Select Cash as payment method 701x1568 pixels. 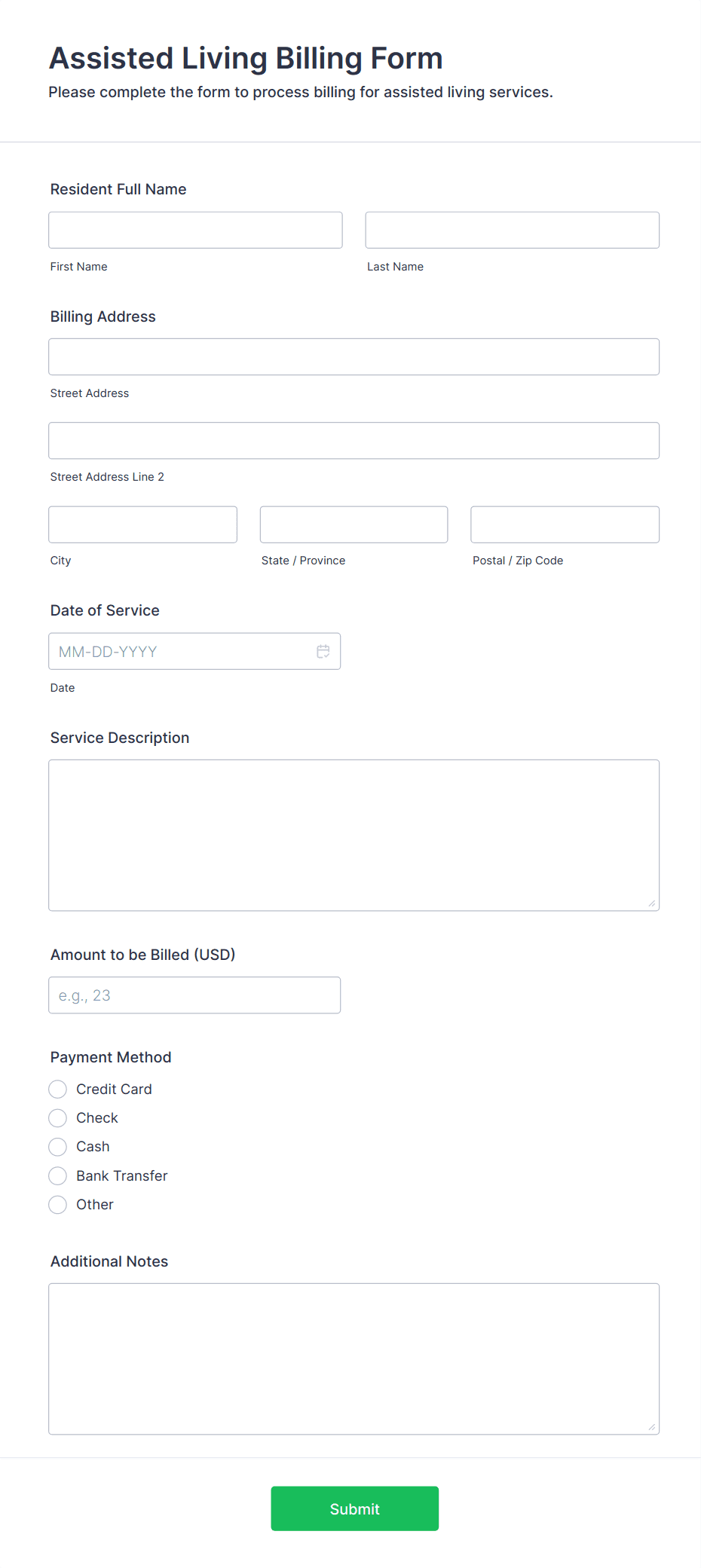click(58, 1147)
